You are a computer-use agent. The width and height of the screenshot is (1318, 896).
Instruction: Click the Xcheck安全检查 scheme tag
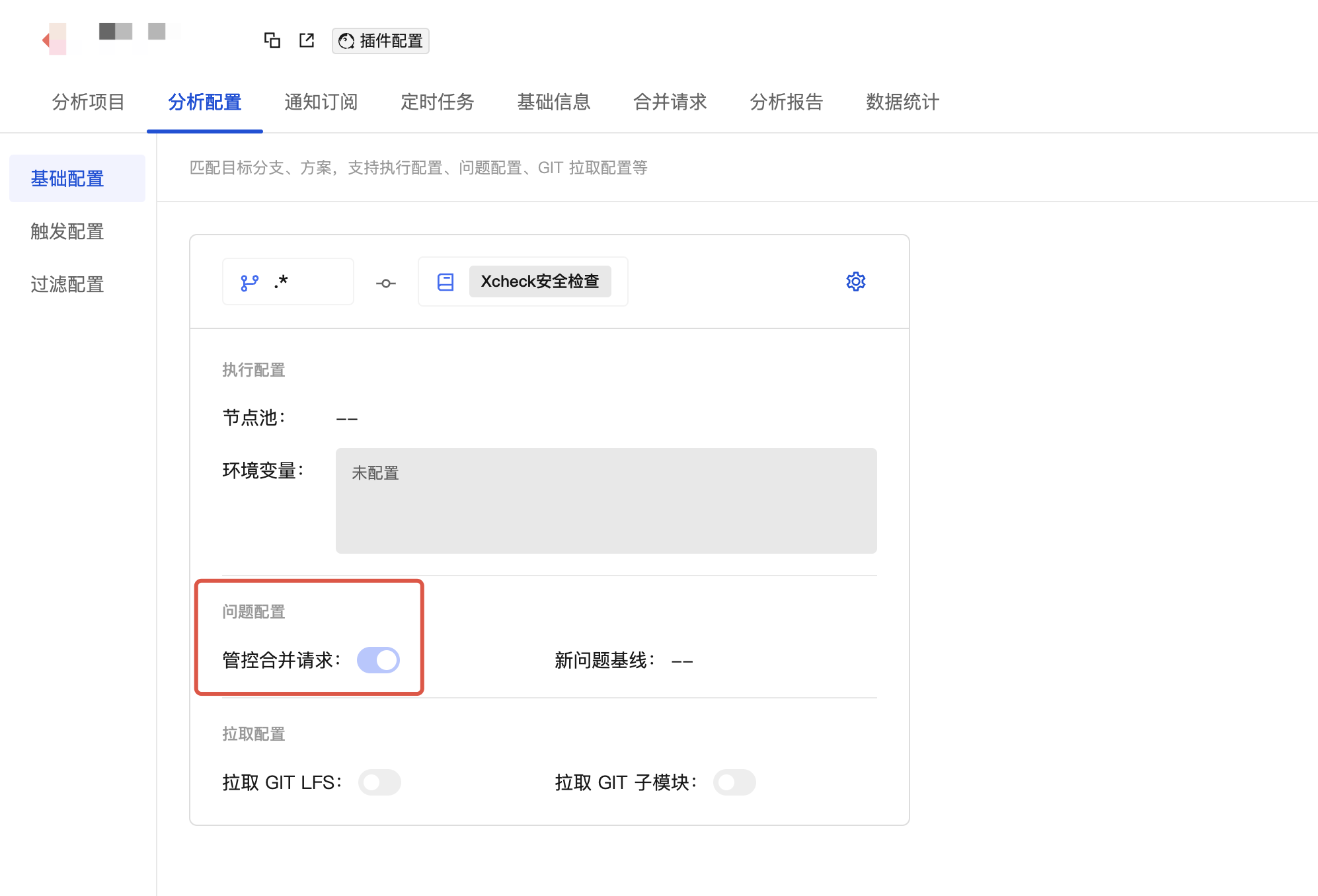point(540,281)
